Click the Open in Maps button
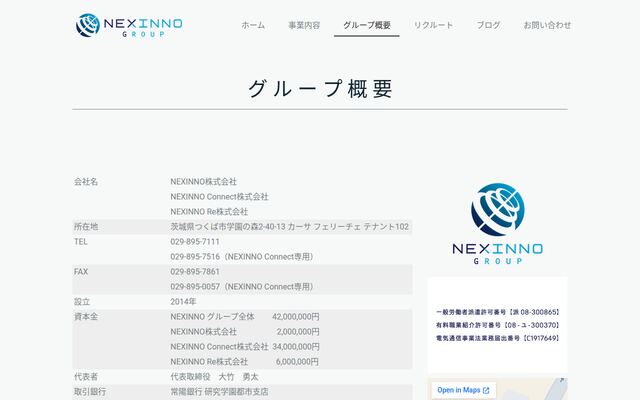The width and height of the screenshot is (640, 400). pos(463,390)
